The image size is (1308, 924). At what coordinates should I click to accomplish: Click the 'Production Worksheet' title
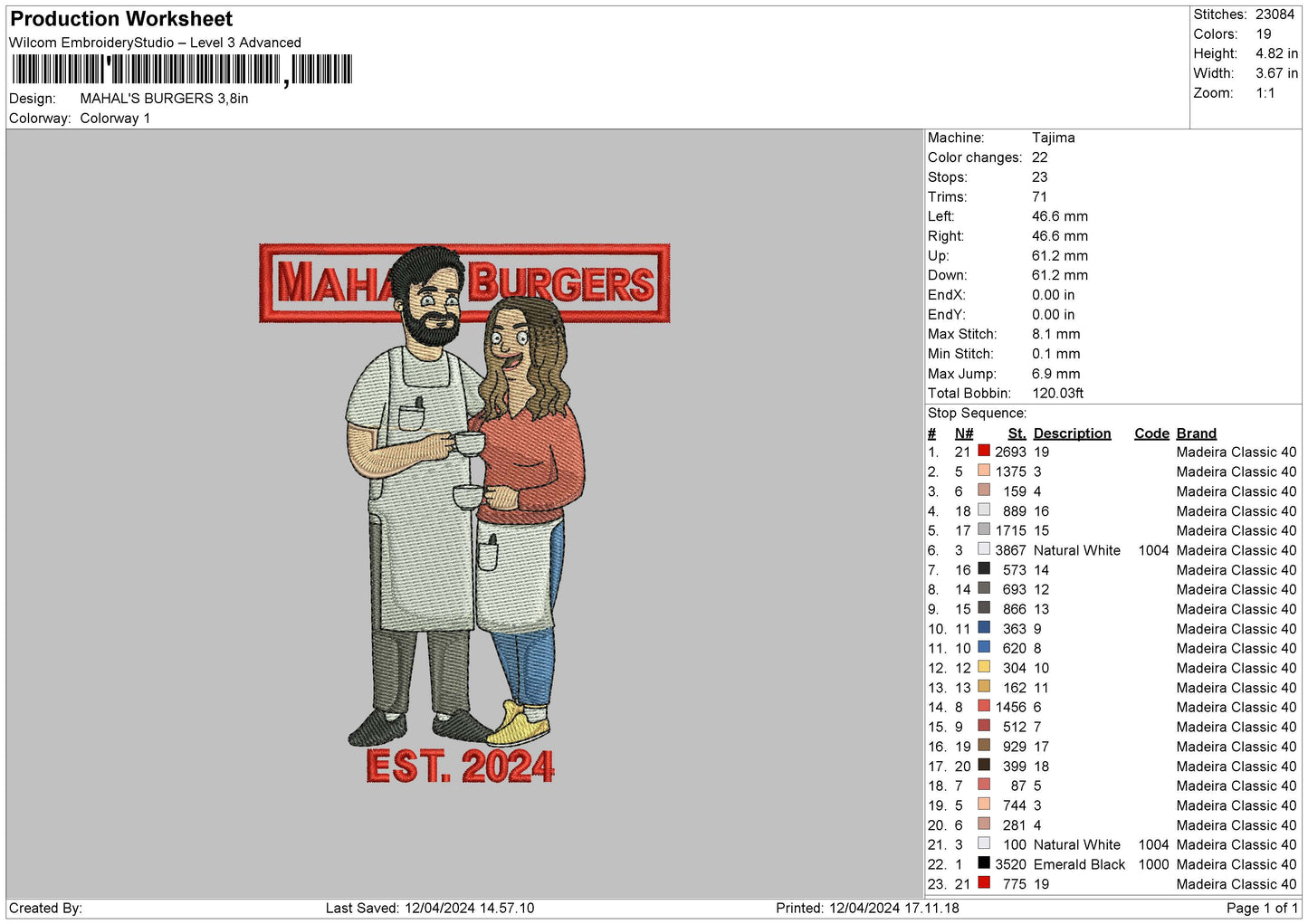[x=121, y=19]
